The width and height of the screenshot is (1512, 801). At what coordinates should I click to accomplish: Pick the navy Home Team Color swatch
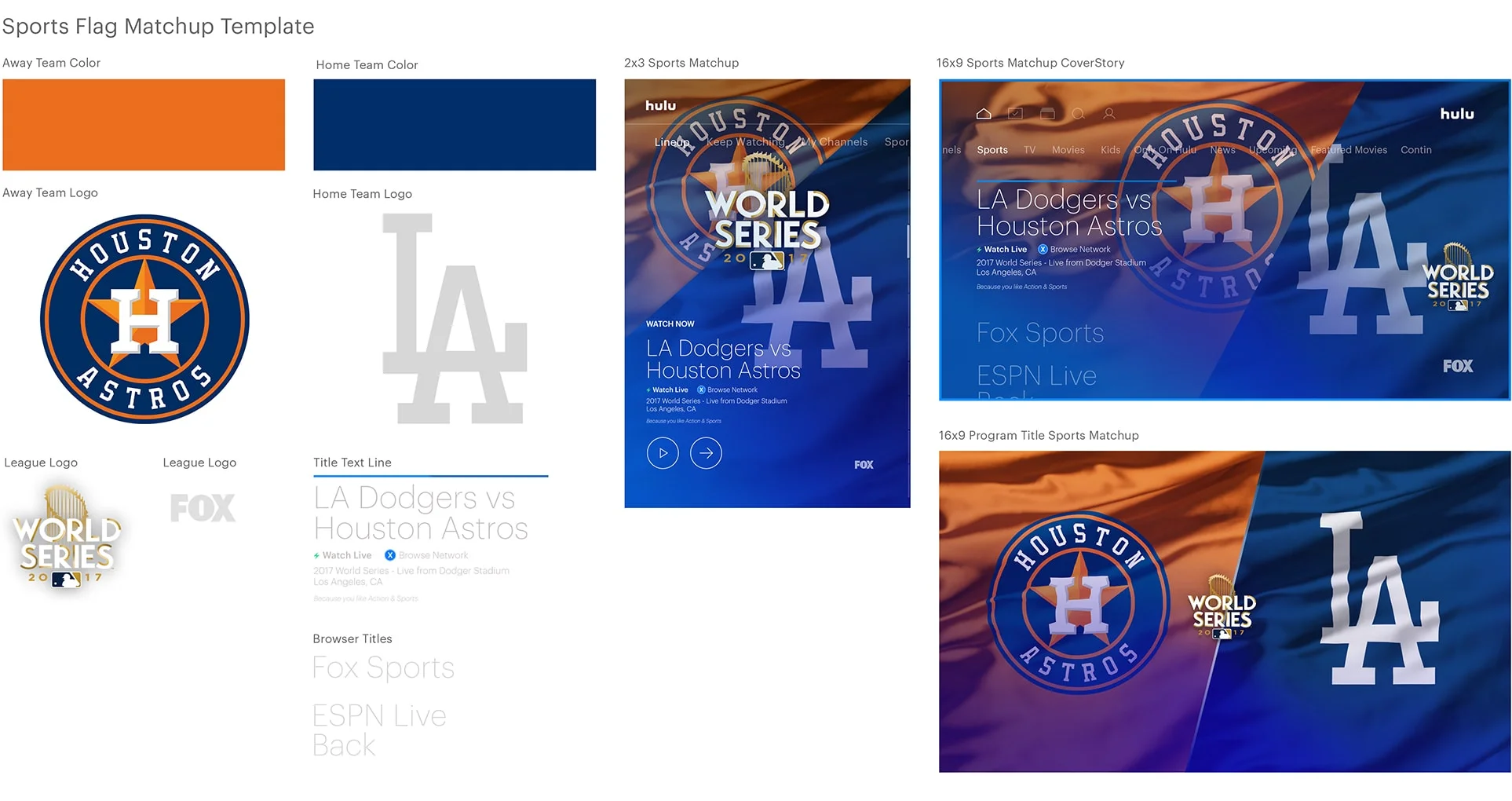(x=455, y=125)
